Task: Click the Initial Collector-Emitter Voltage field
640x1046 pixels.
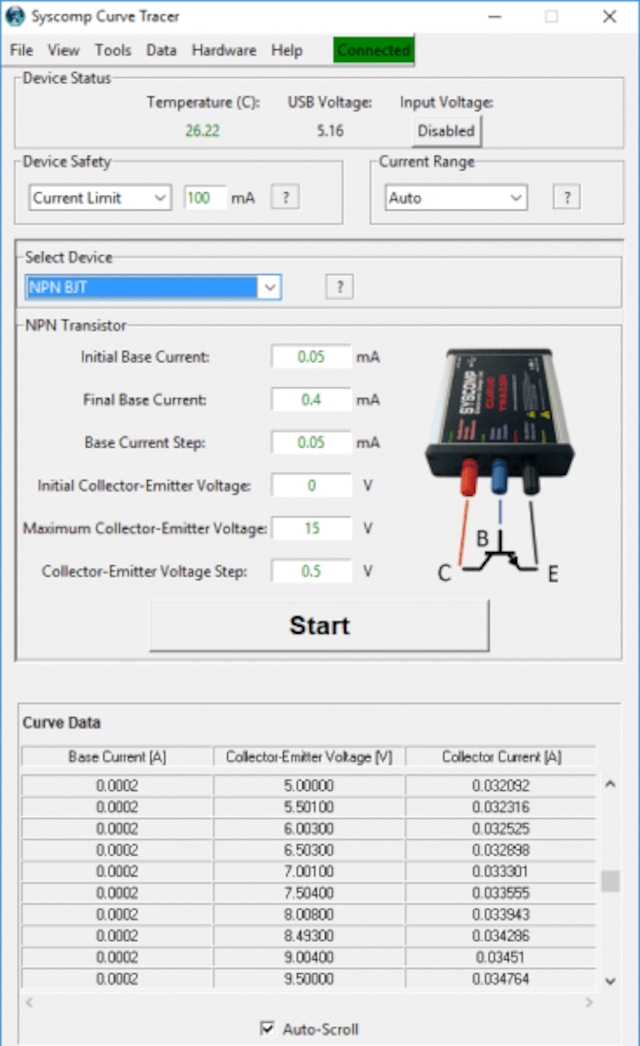Action: [311, 486]
